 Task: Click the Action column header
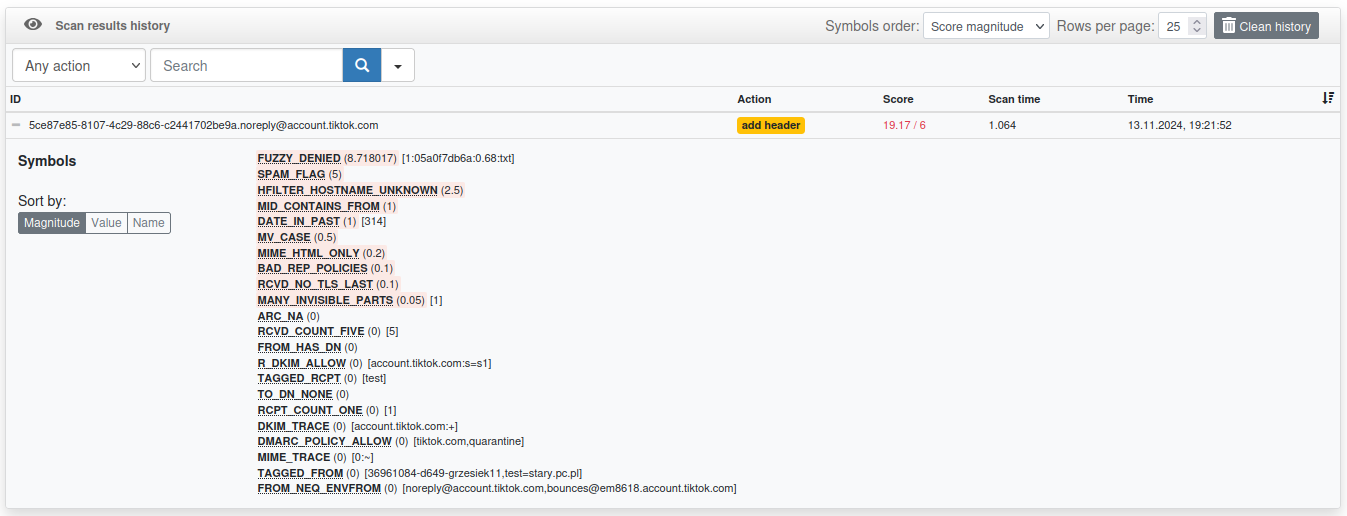(754, 99)
